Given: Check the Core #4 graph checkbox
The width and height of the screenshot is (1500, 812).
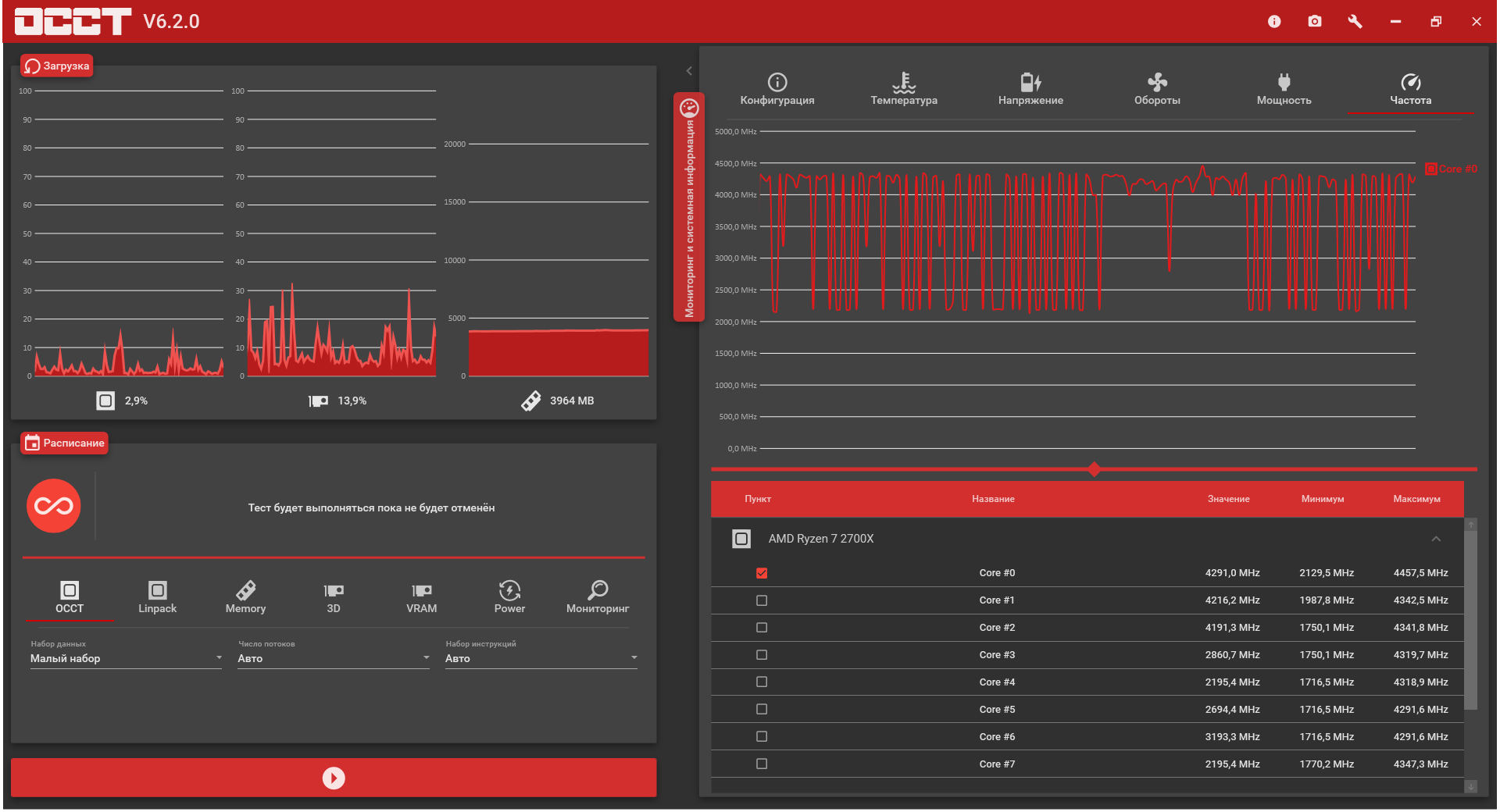Looking at the screenshot, I should click(762, 682).
